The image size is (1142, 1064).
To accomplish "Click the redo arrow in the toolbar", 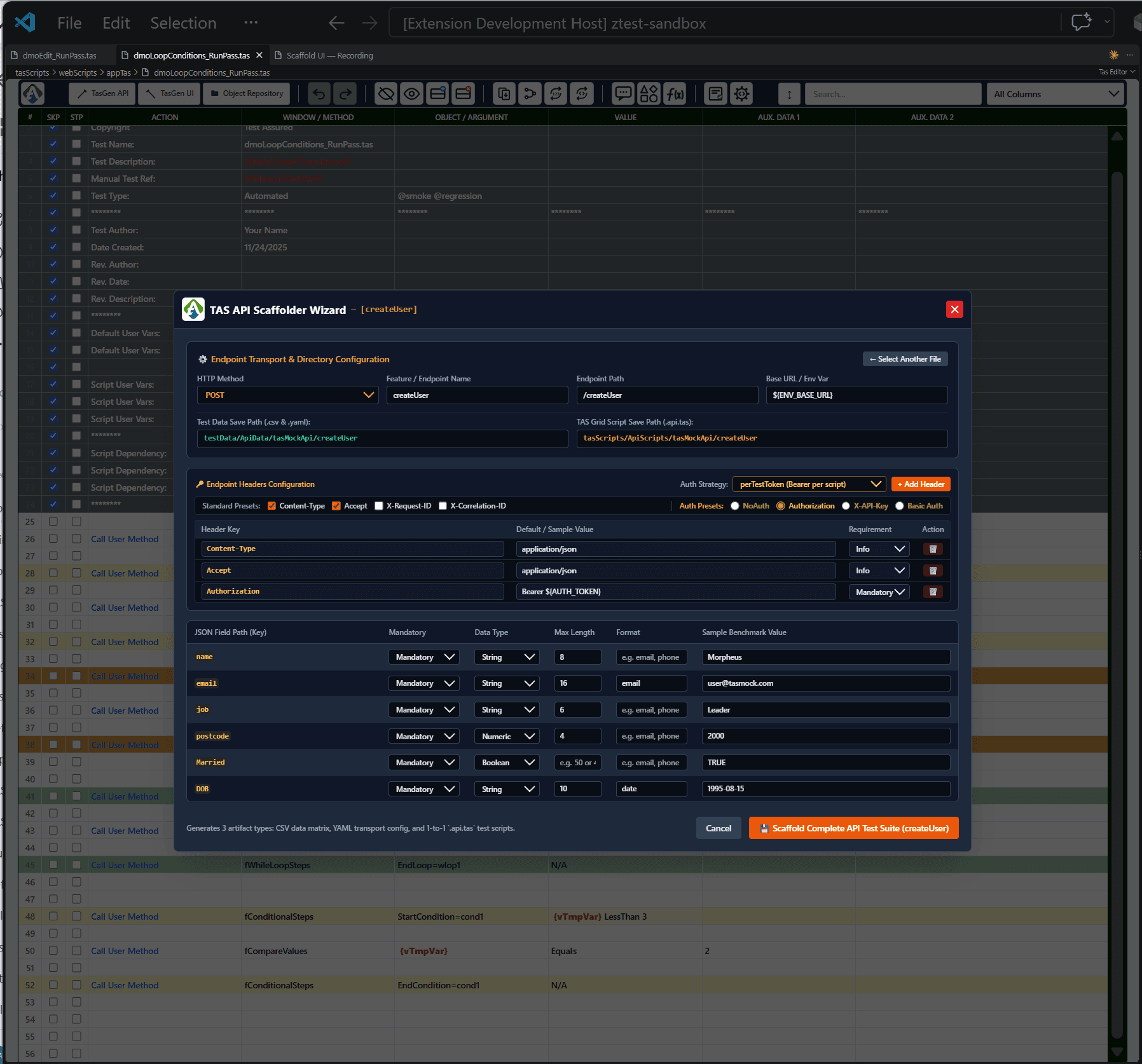I will pyautogui.click(x=345, y=94).
